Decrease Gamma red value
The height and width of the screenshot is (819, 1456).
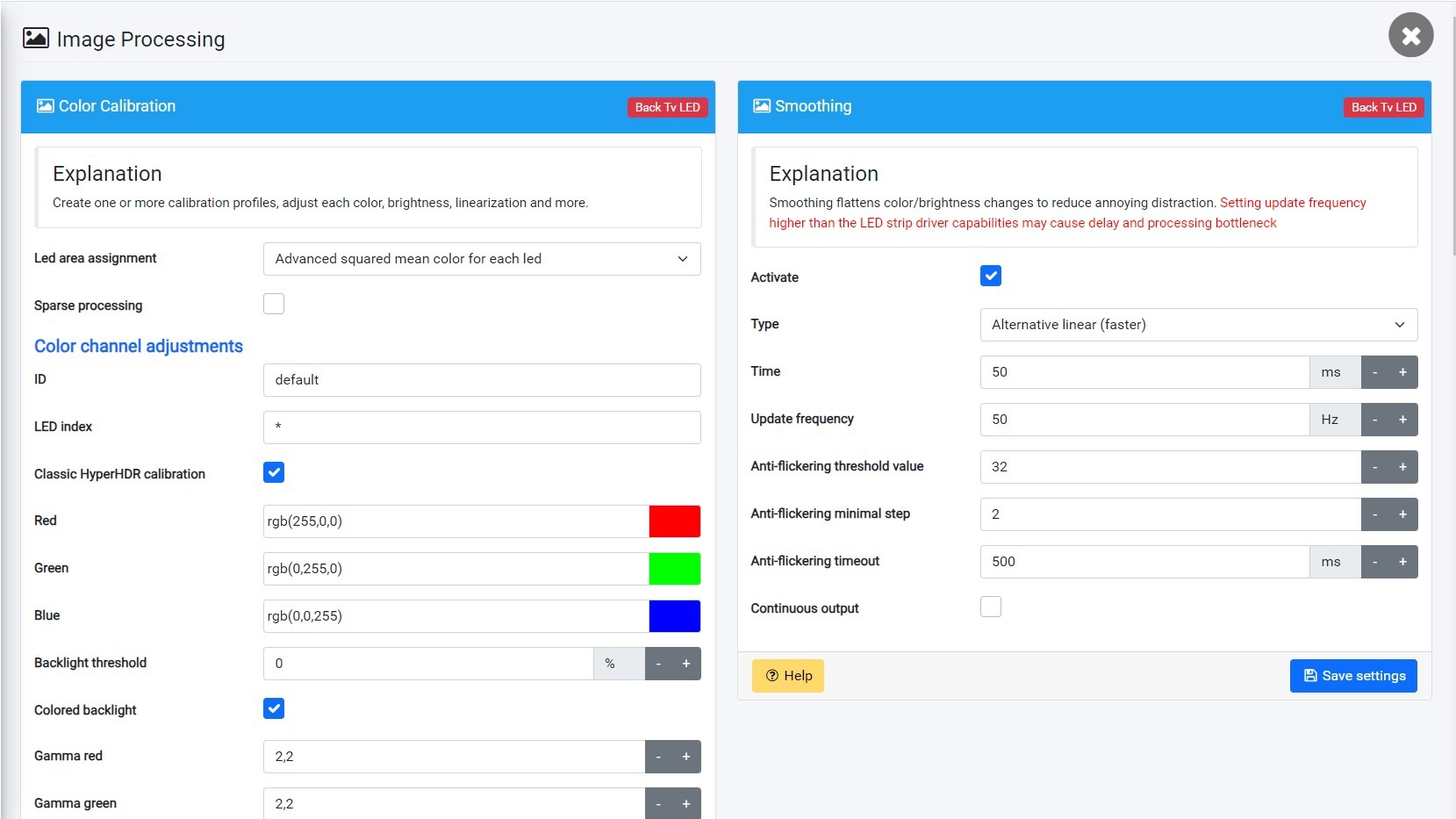(658, 757)
